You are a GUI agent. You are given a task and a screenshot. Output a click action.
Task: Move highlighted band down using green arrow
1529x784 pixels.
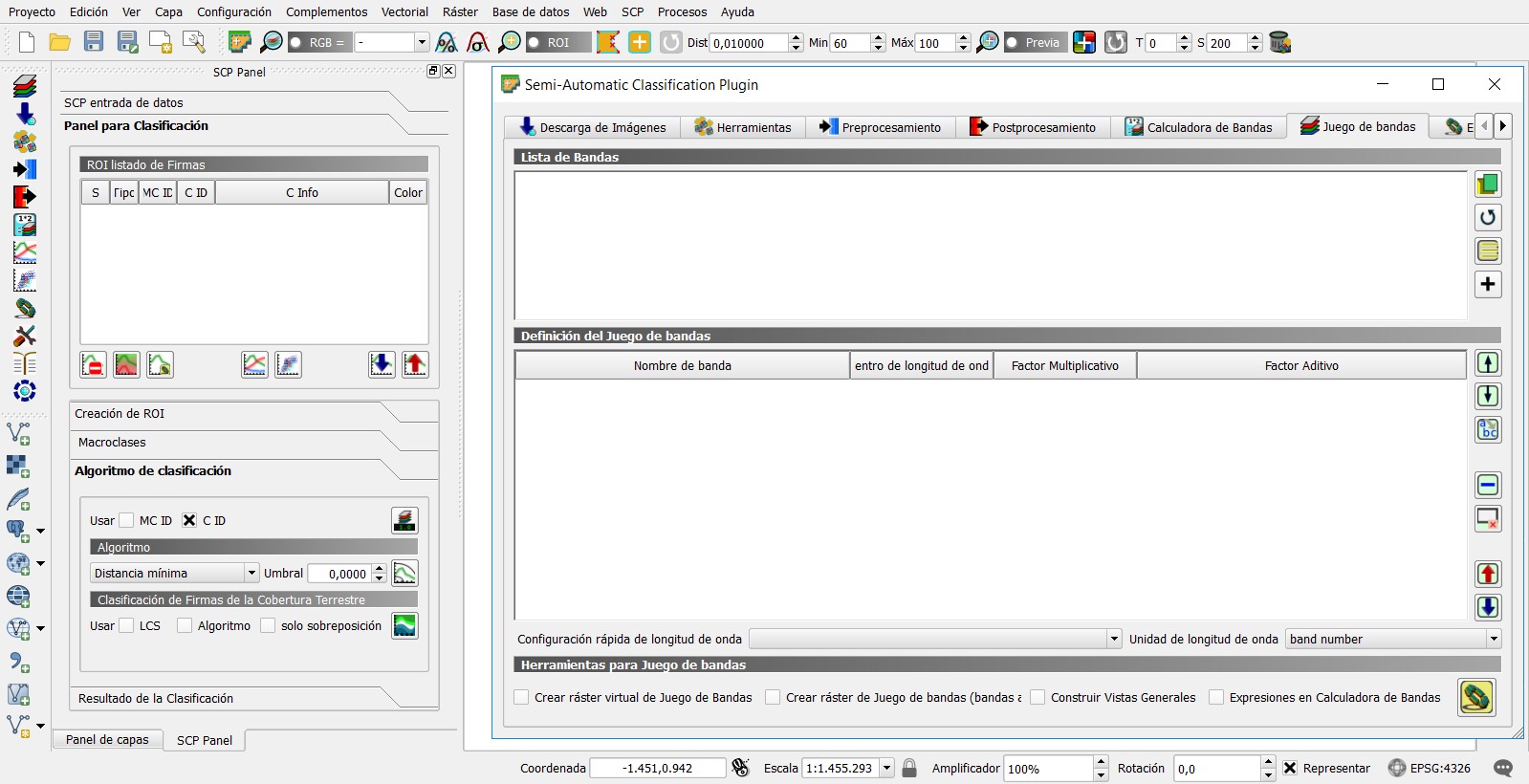[1488, 396]
